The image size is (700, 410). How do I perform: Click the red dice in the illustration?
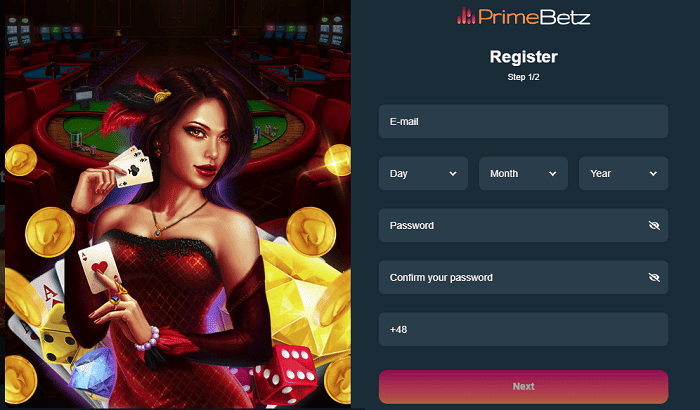click(285, 374)
